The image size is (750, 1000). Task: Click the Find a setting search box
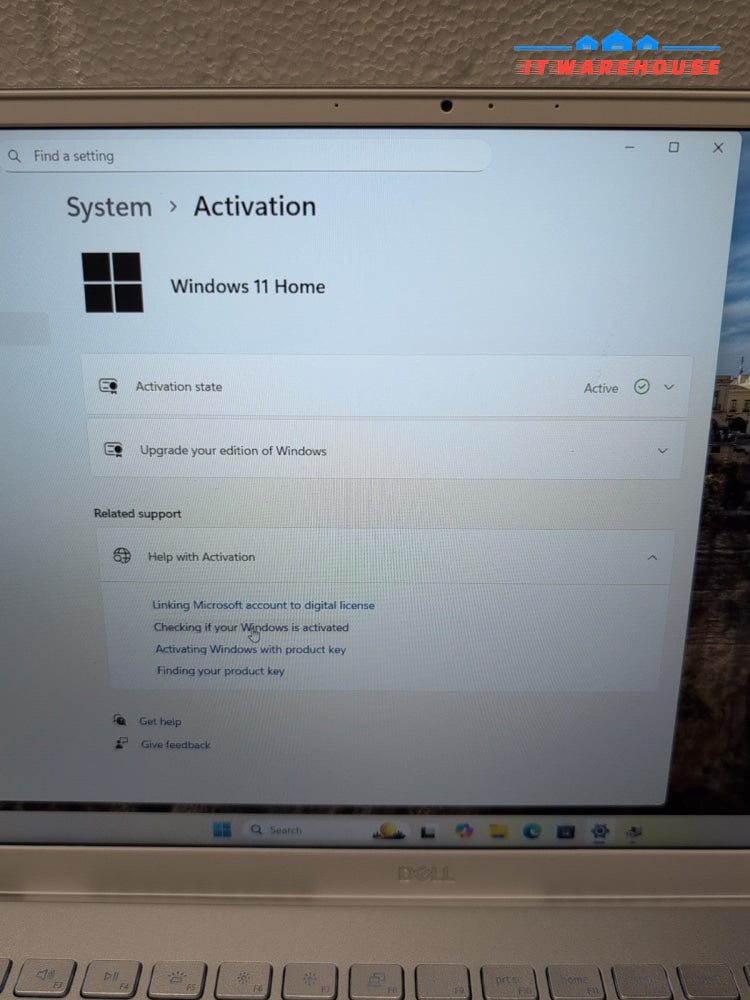pyautogui.click(x=246, y=156)
